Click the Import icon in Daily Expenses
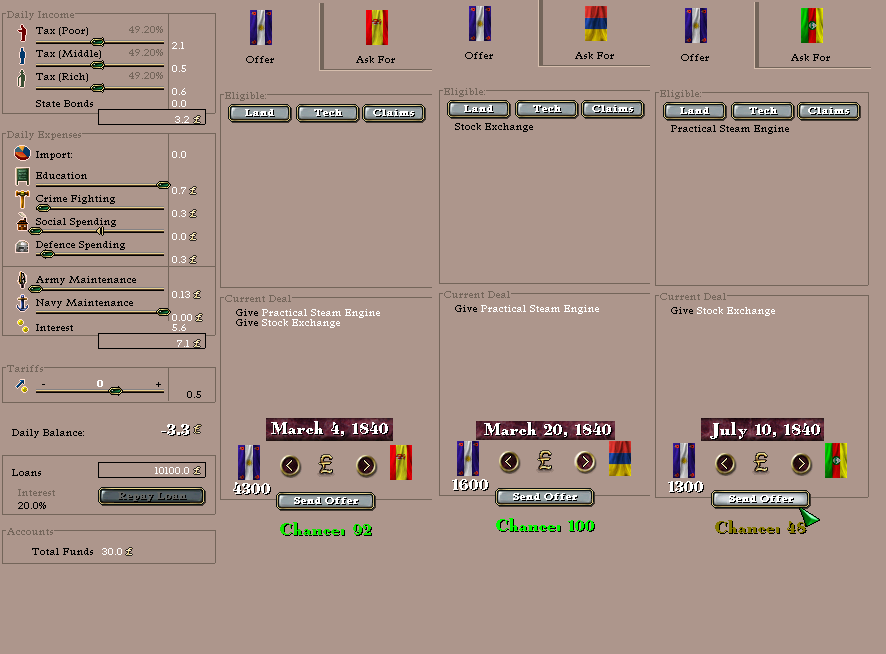 (22, 154)
